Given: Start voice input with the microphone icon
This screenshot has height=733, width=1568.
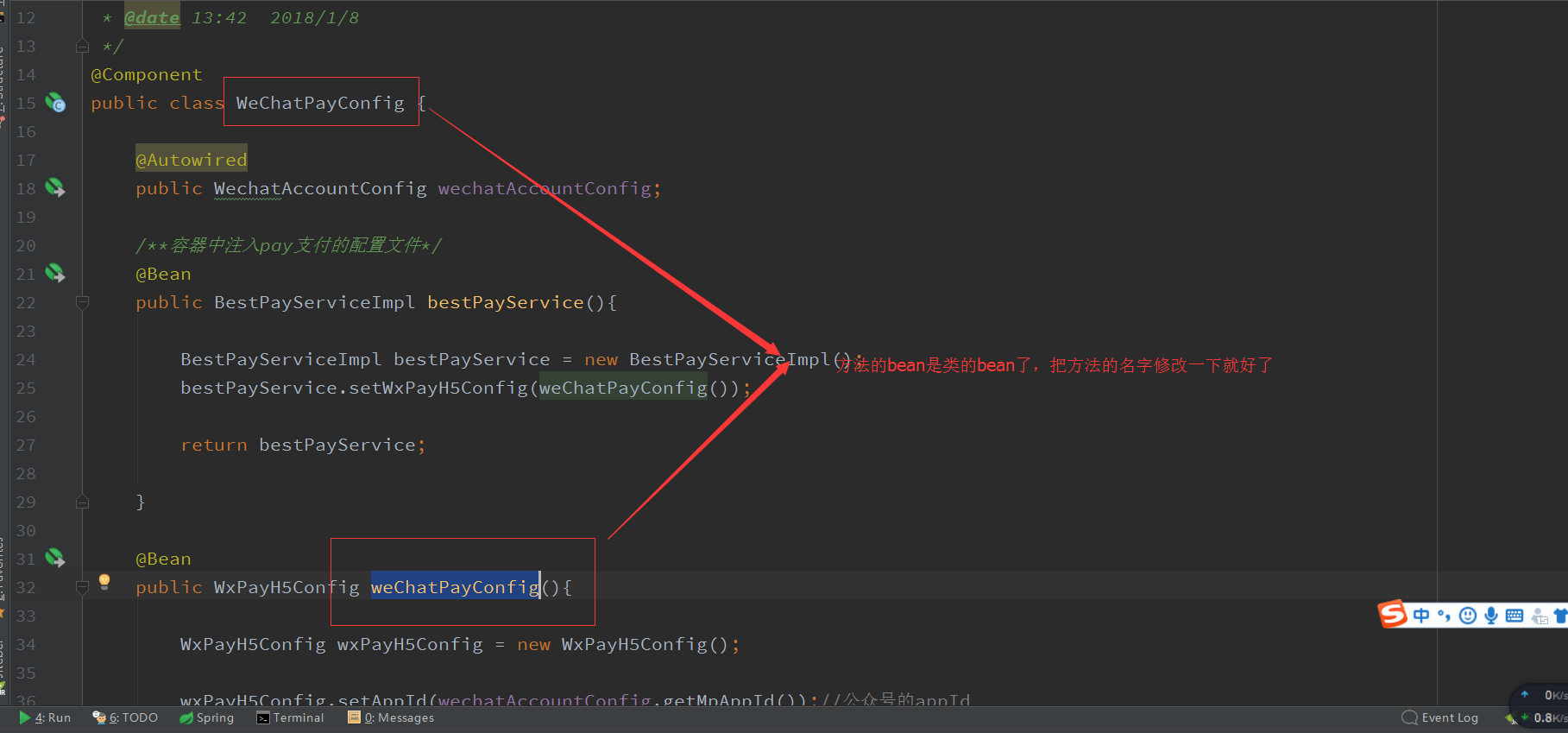Looking at the screenshot, I should point(1490,616).
